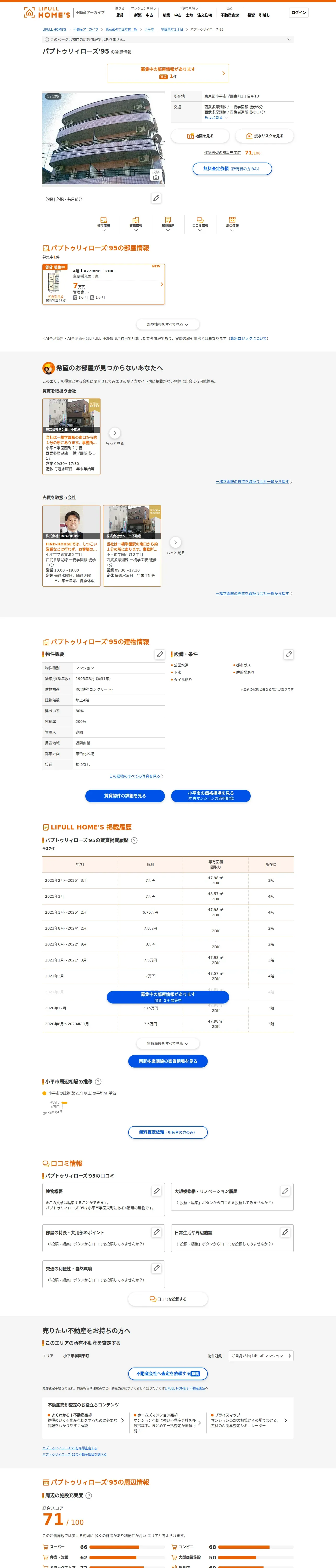Click 口コミを投稿する button
The width and height of the screenshot is (336, 1568).
coord(168,1299)
